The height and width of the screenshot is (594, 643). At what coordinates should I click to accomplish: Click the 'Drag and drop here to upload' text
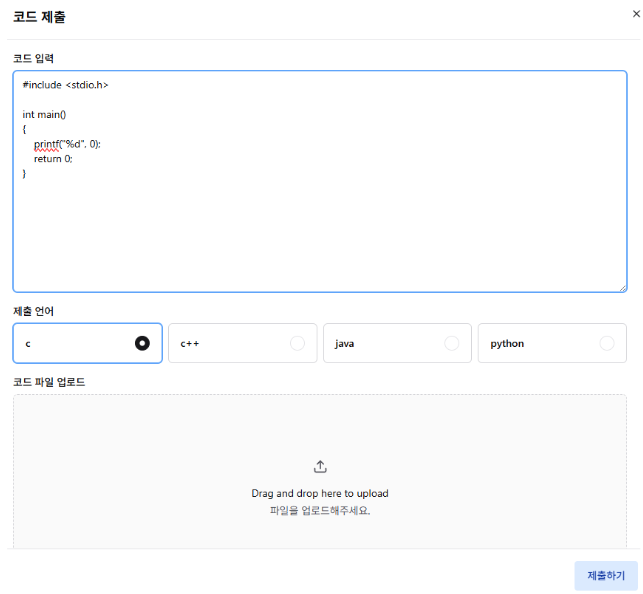(x=320, y=493)
